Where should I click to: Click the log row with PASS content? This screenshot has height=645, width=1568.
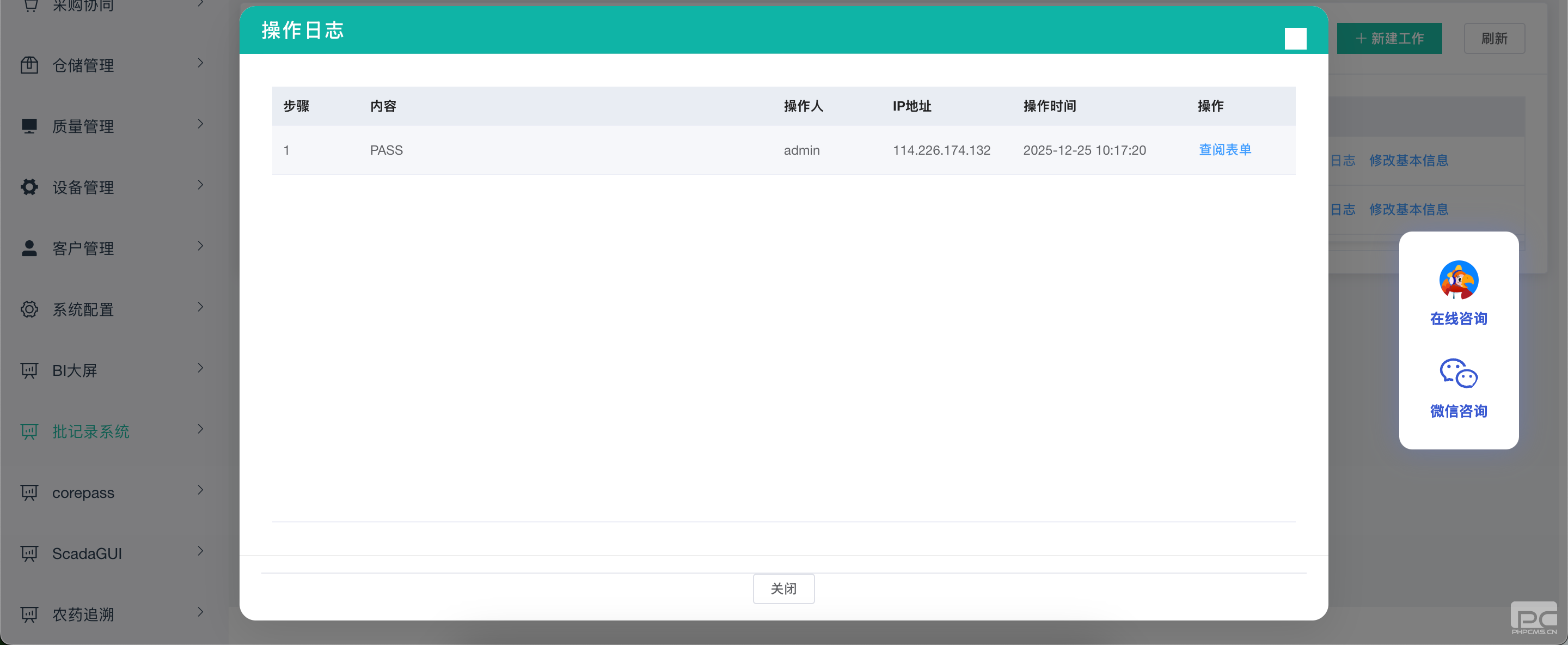coord(387,150)
